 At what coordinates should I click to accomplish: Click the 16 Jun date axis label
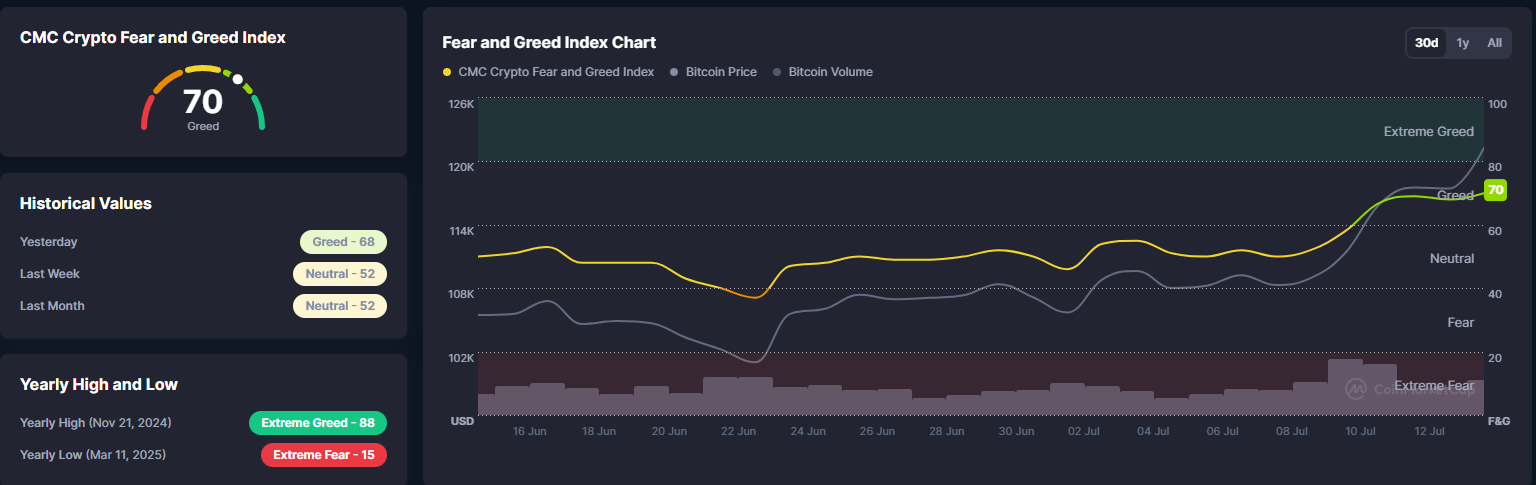(x=529, y=432)
